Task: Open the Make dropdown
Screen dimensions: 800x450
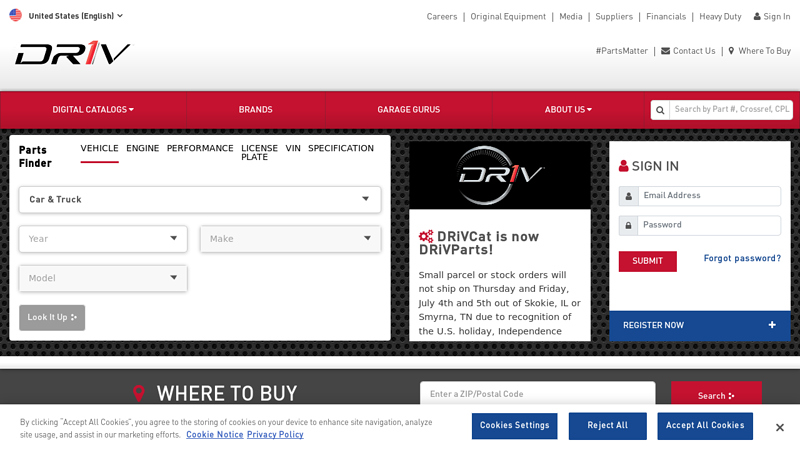Action: click(290, 239)
